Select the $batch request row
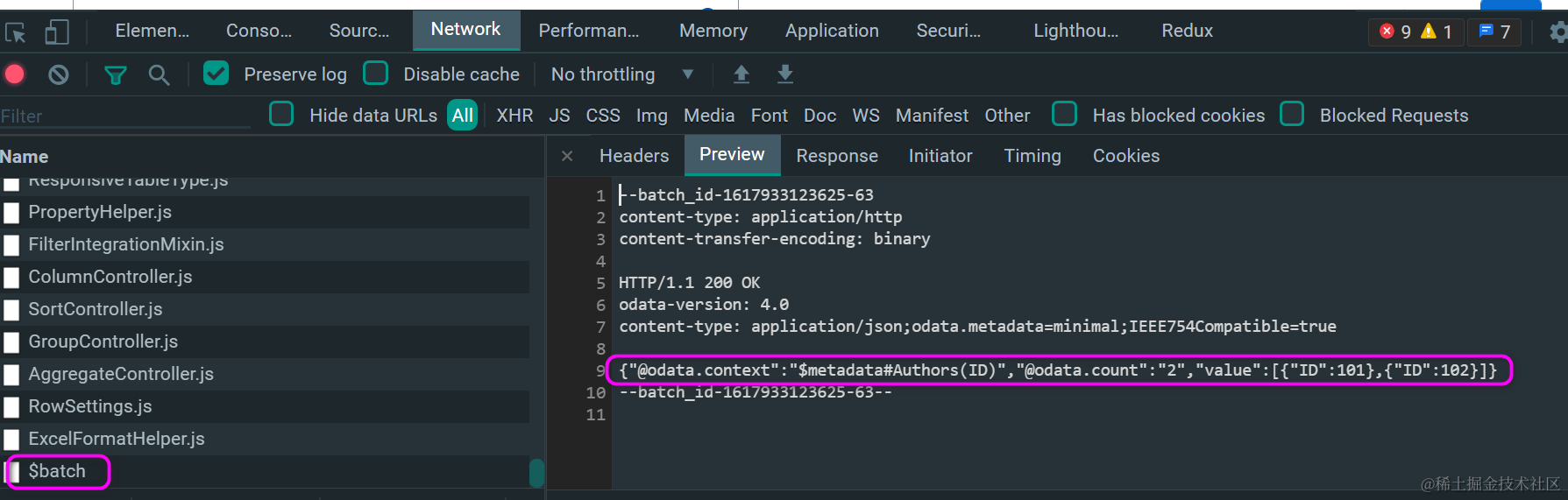1568x500 pixels. [x=265, y=472]
